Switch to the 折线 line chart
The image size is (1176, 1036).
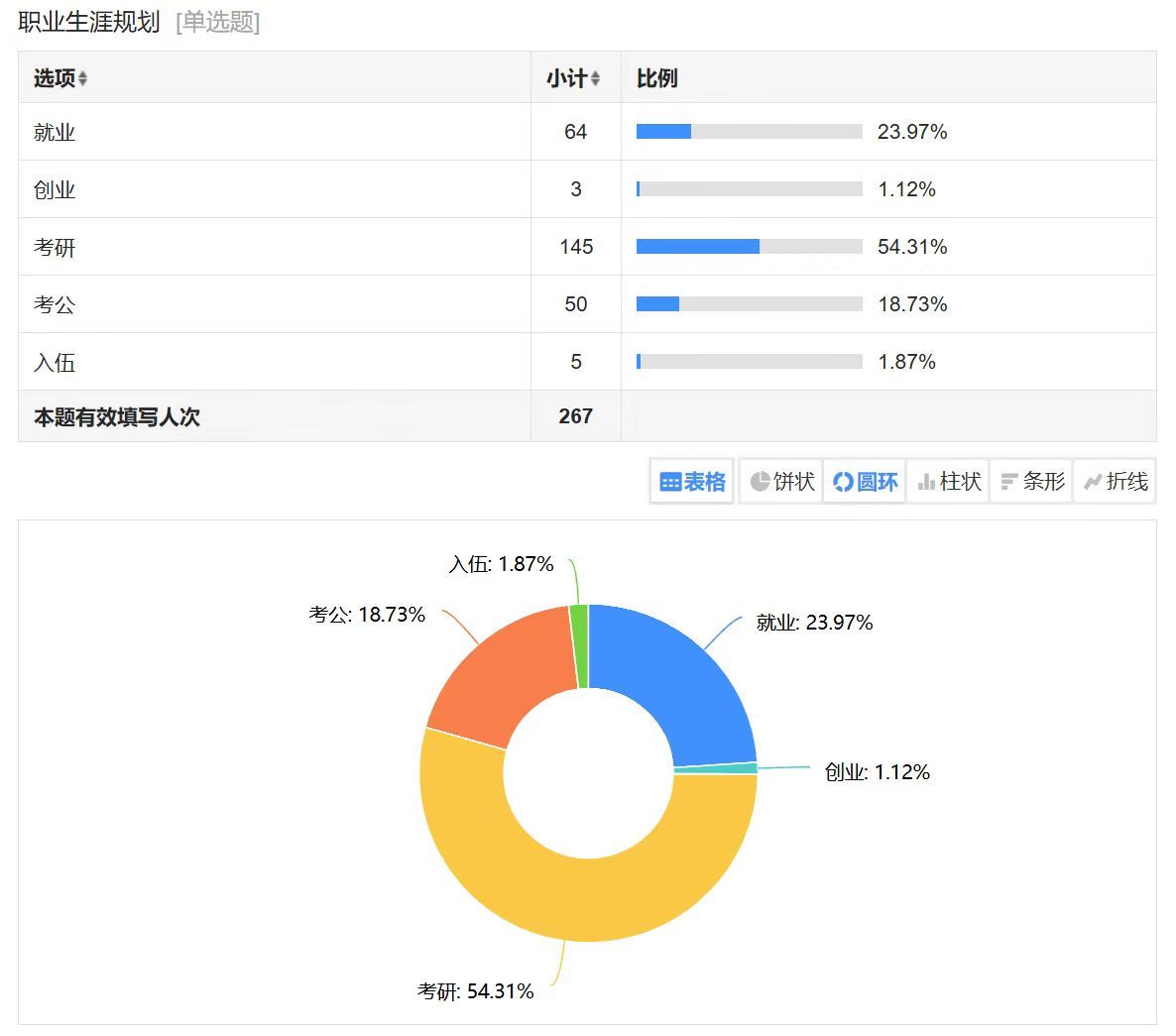[1115, 482]
